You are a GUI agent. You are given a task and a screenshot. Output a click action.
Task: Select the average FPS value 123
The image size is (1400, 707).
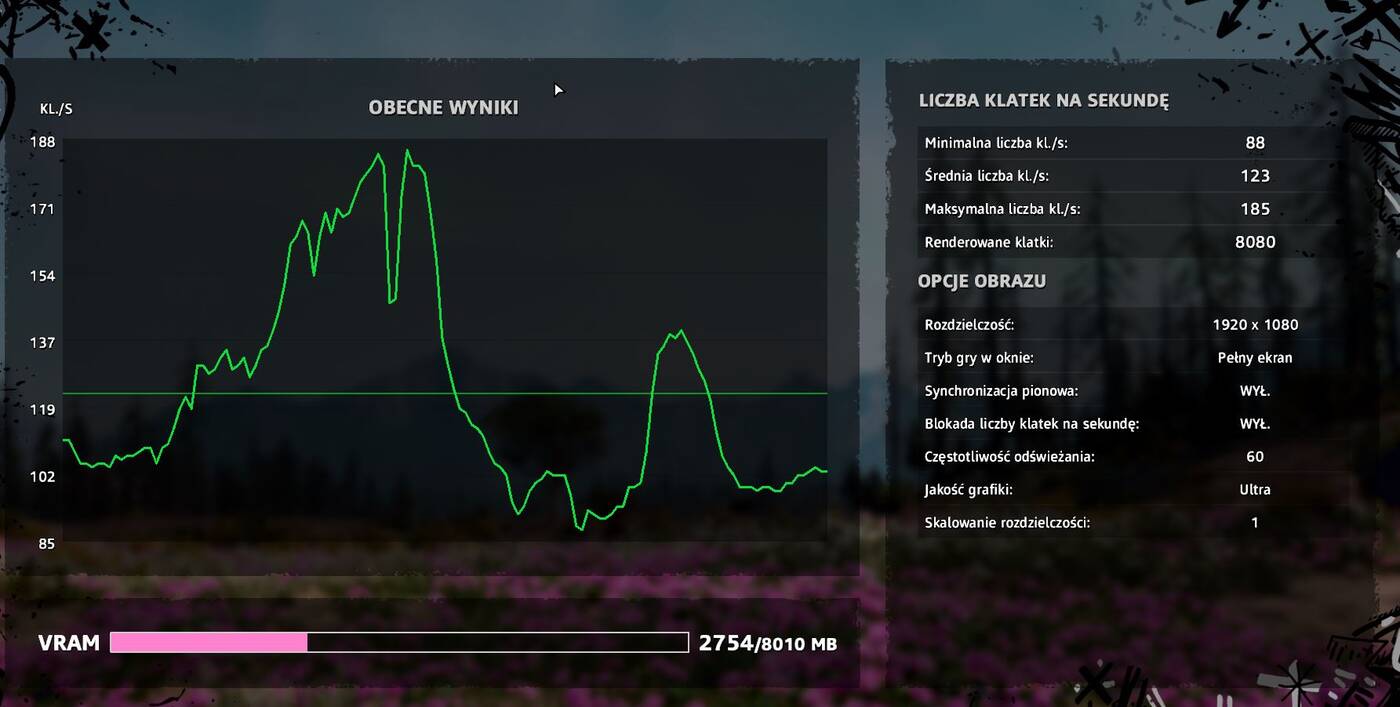click(x=1255, y=176)
